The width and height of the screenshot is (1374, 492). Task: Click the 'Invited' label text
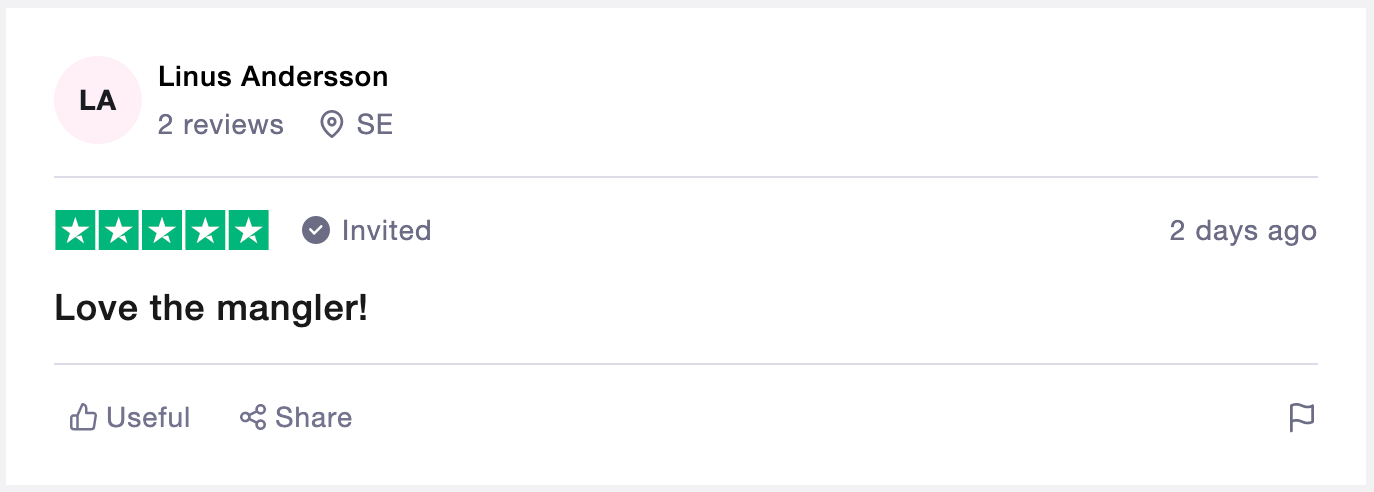point(386,231)
